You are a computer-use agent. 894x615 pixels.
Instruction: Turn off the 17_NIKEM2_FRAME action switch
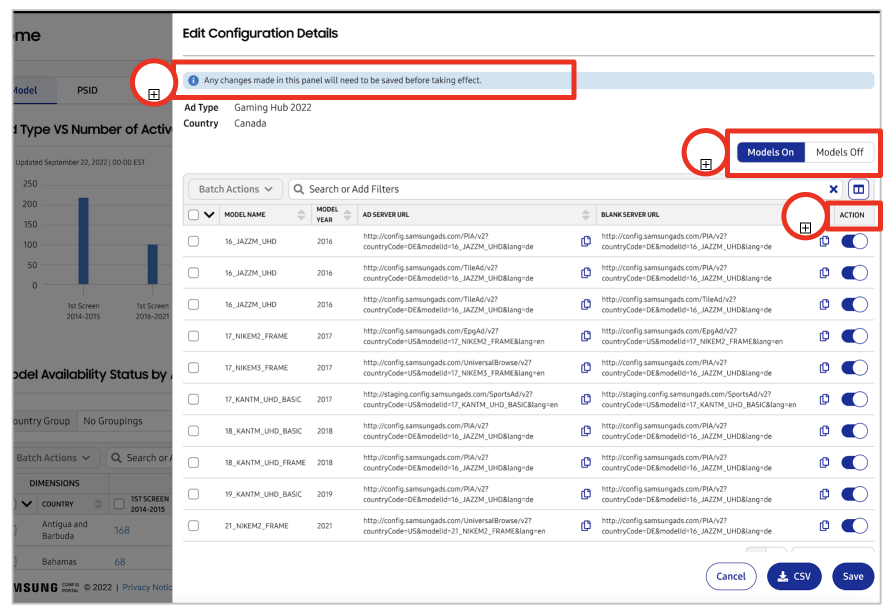(854, 336)
